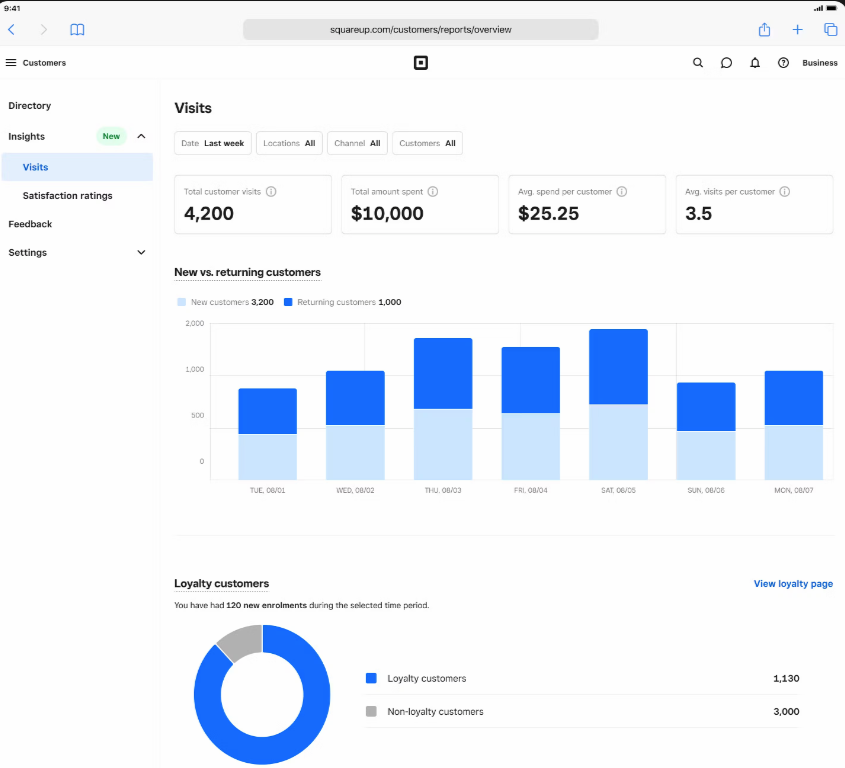
Task: Click the Square logo icon
Action: (421, 63)
